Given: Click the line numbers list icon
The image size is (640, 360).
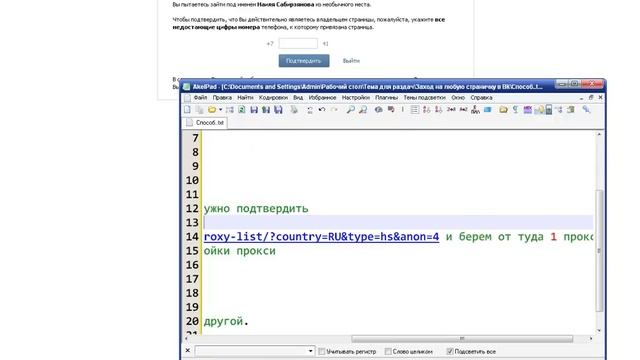Looking at the screenshot, I should pyautogui.click(x=415, y=110).
